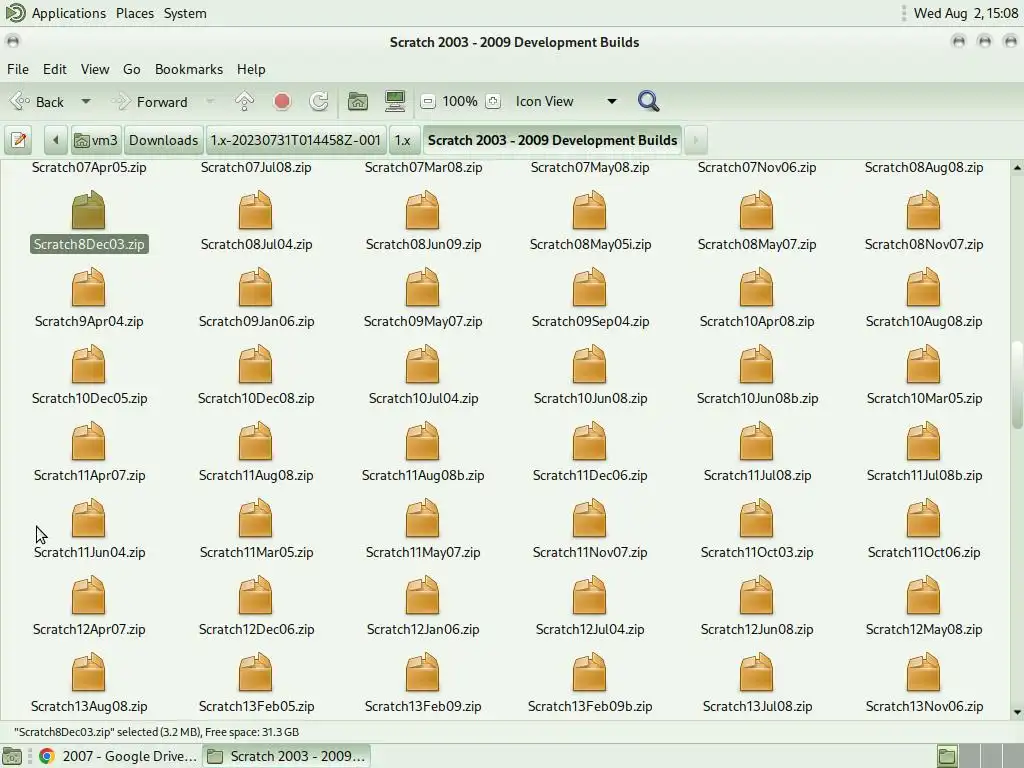The image size is (1024, 768).
Task: Select the Scratch13Feb09b.zip archive icon
Action: pyautogui.click(x=590, y=673)
